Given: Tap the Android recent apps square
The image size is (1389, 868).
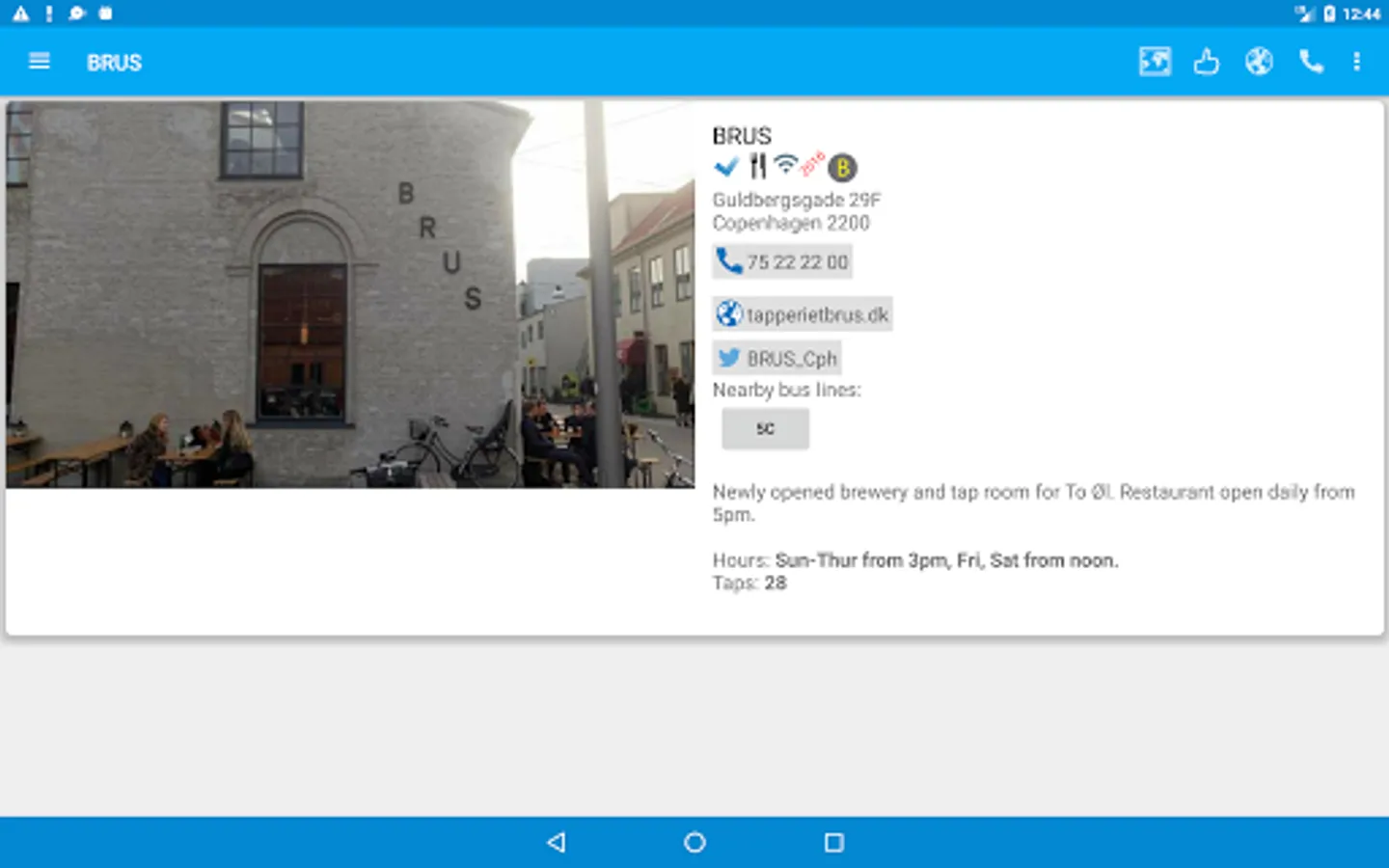Looking at the screenshot, I should [x=834, y=842].
